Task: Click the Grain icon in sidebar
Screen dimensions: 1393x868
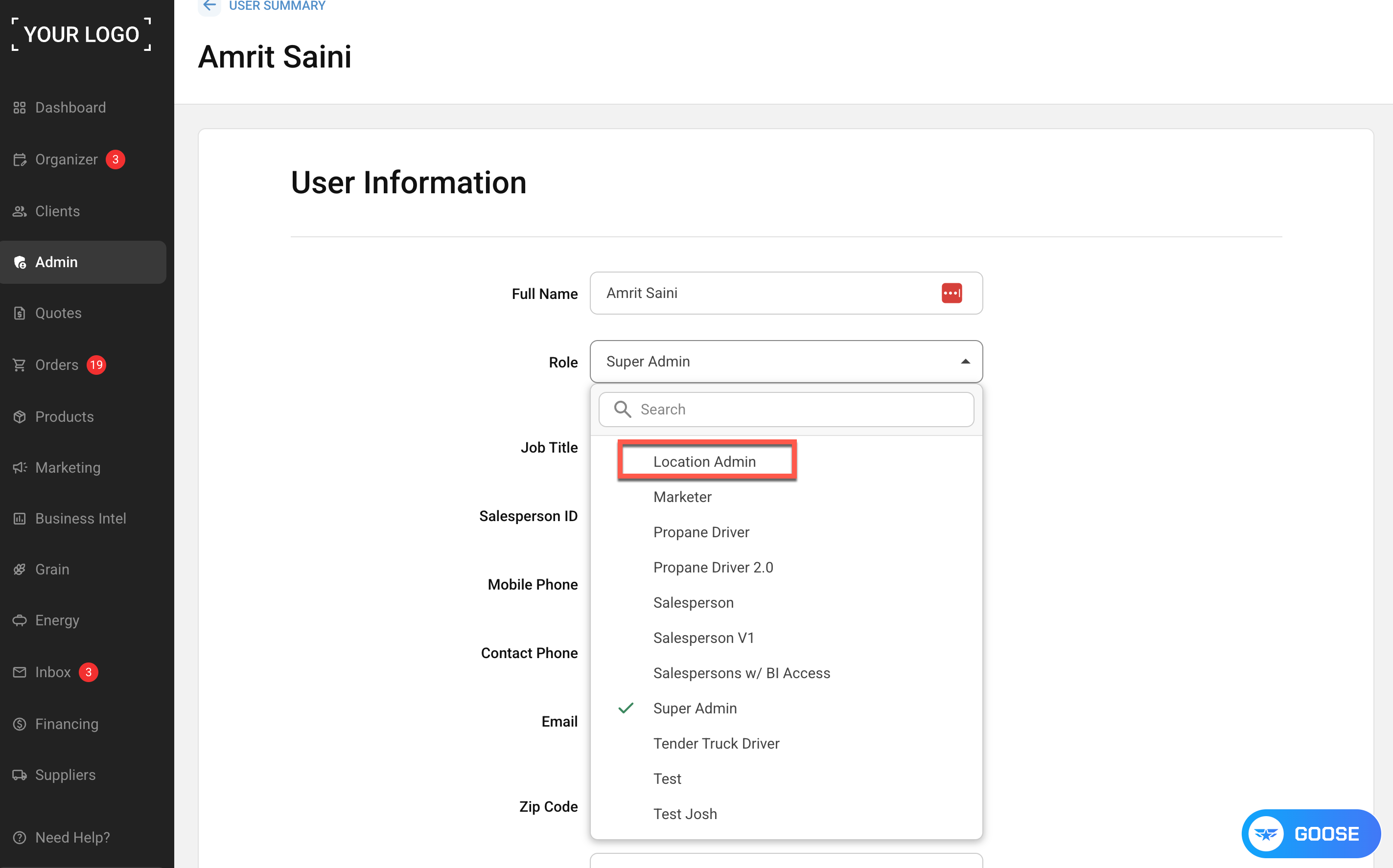Action: click(20, 569)
